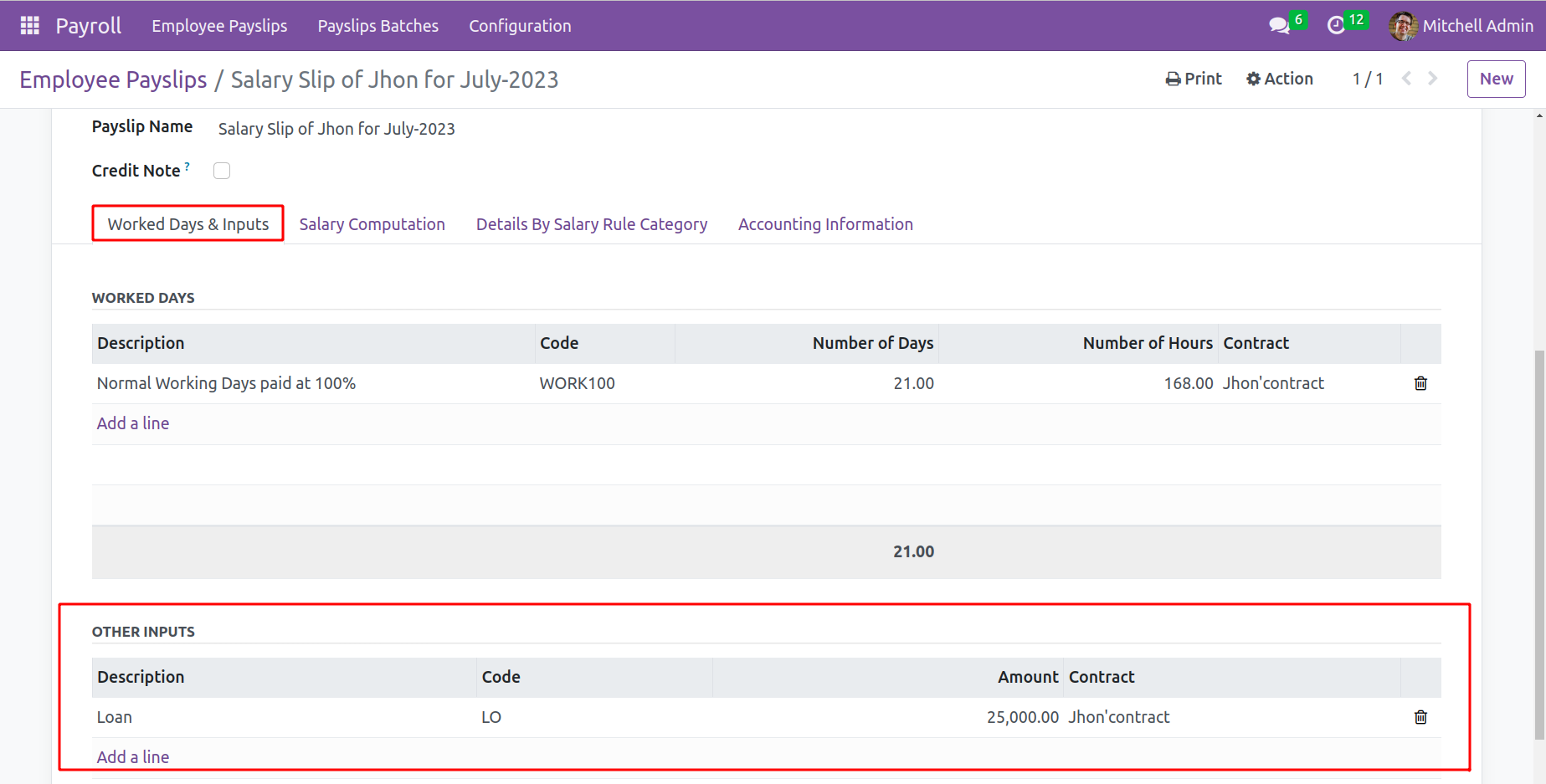Screen dimensions: 1546x784
Task: Go to previous record arrow
Action: (x=1407, y=79)
